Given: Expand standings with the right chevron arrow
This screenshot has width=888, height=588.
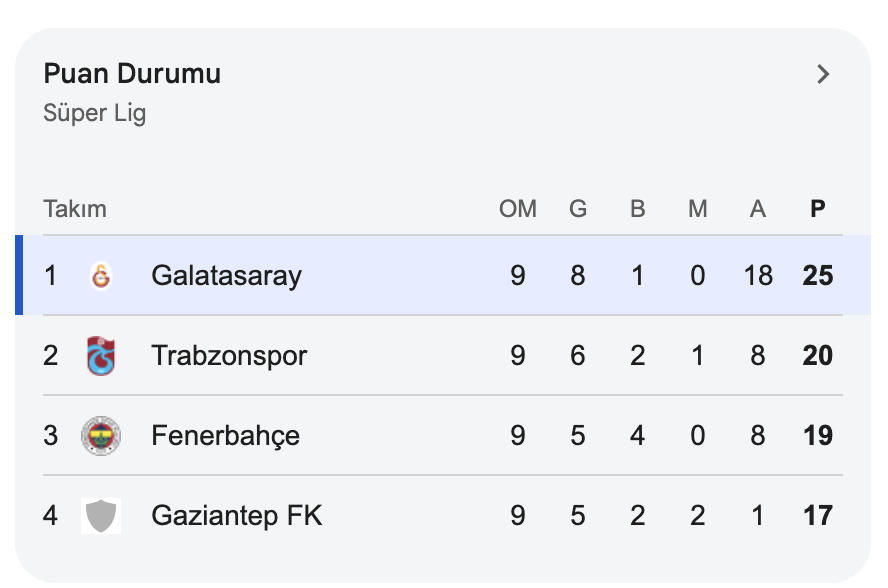Looking at the screenshot, I should pos(823,74).
